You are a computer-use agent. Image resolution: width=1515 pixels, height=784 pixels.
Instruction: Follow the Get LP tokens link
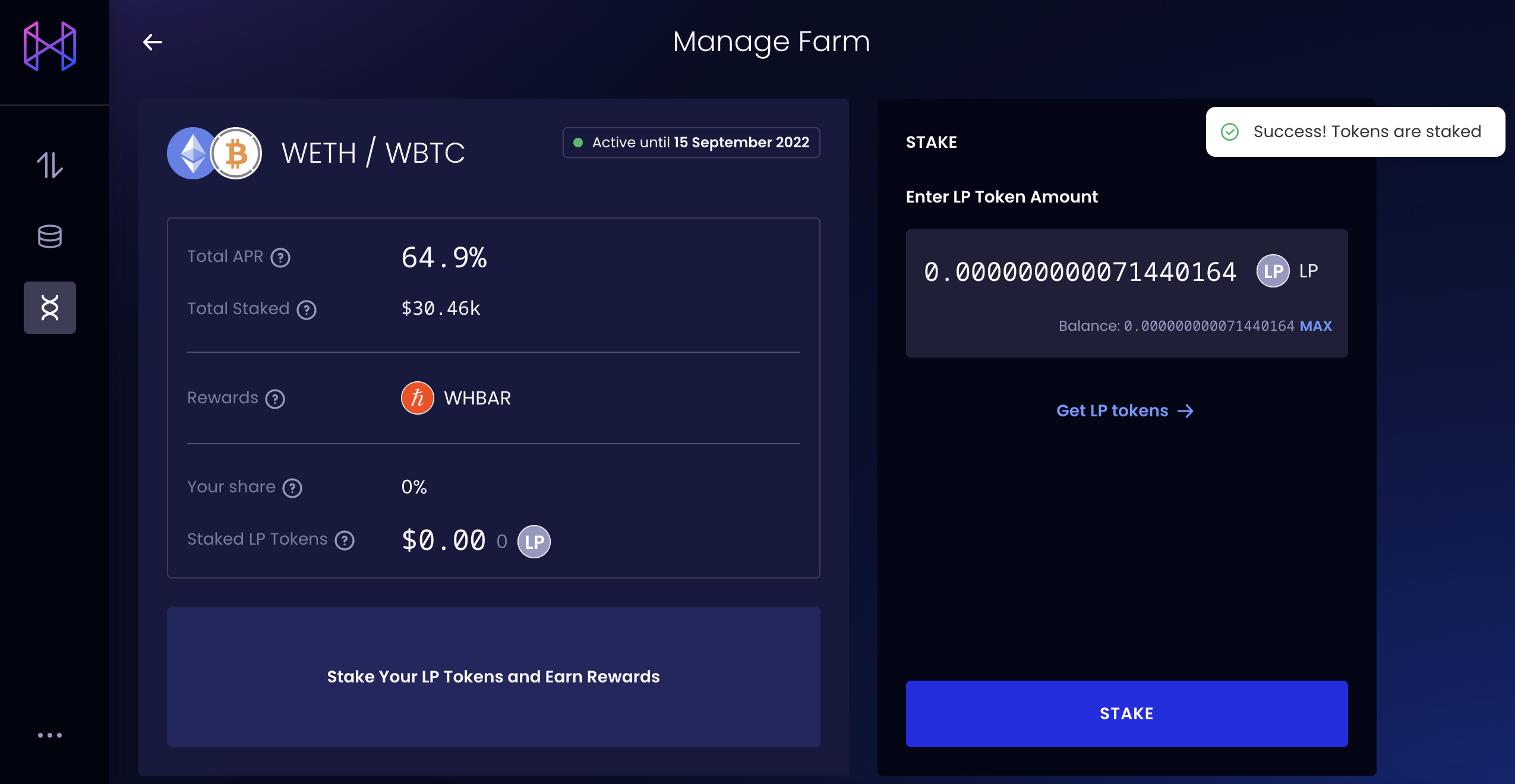click(1125, 411)
